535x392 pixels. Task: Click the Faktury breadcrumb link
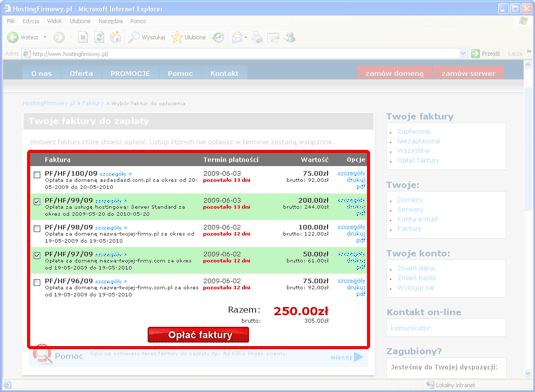coord(93,103)
